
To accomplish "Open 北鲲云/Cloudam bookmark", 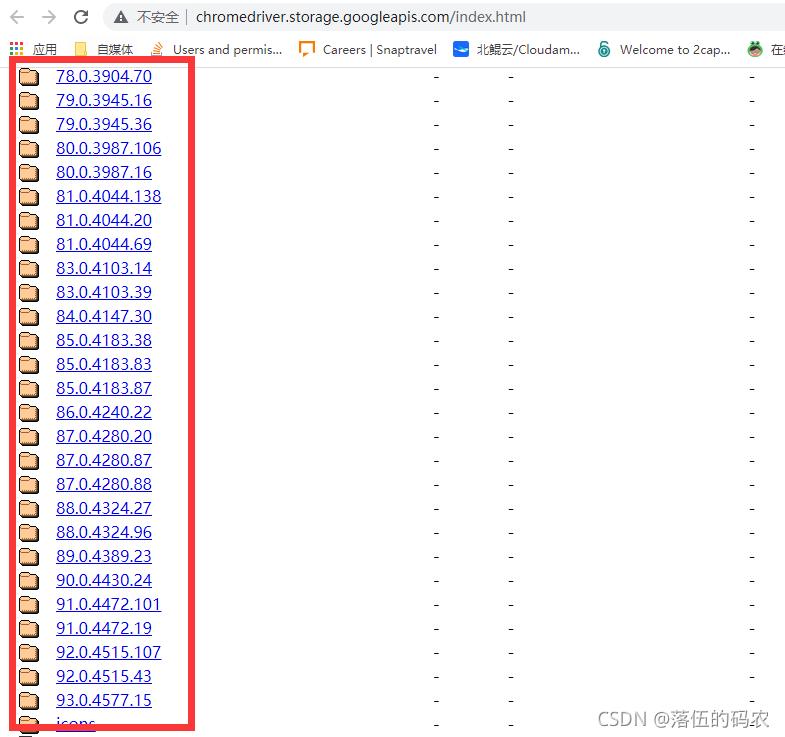I will [516, 49].
